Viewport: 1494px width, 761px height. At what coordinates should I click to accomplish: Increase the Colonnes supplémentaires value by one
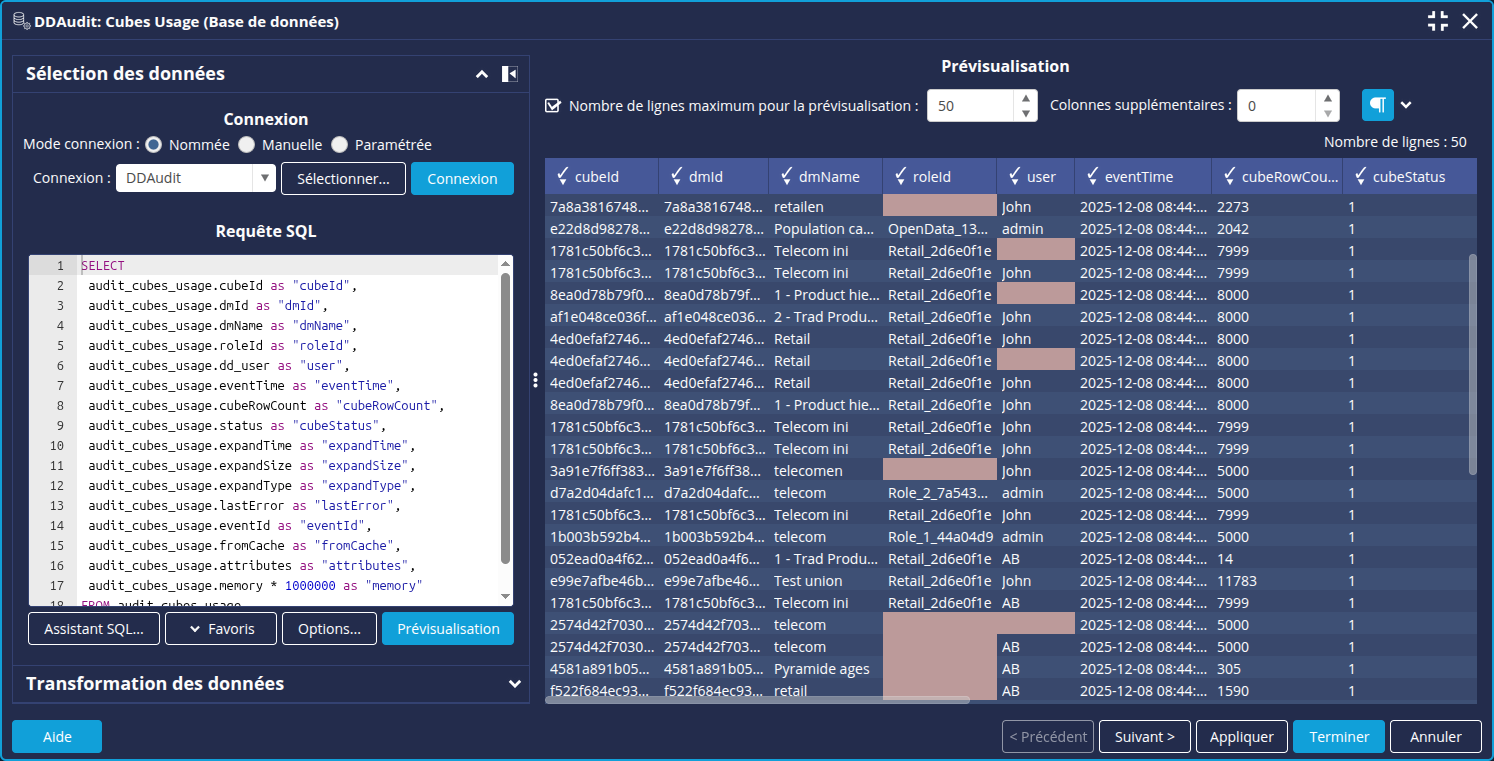1327,98
